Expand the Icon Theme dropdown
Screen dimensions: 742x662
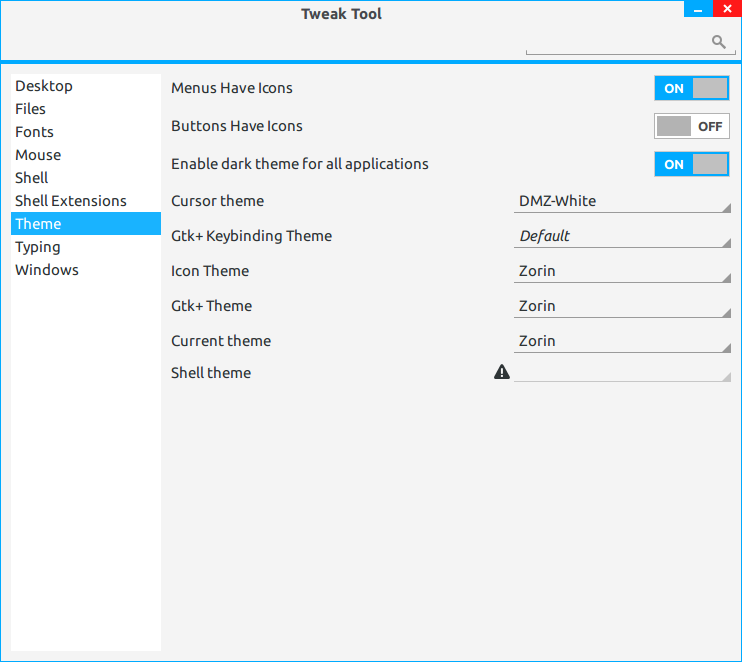coord(622,271)
